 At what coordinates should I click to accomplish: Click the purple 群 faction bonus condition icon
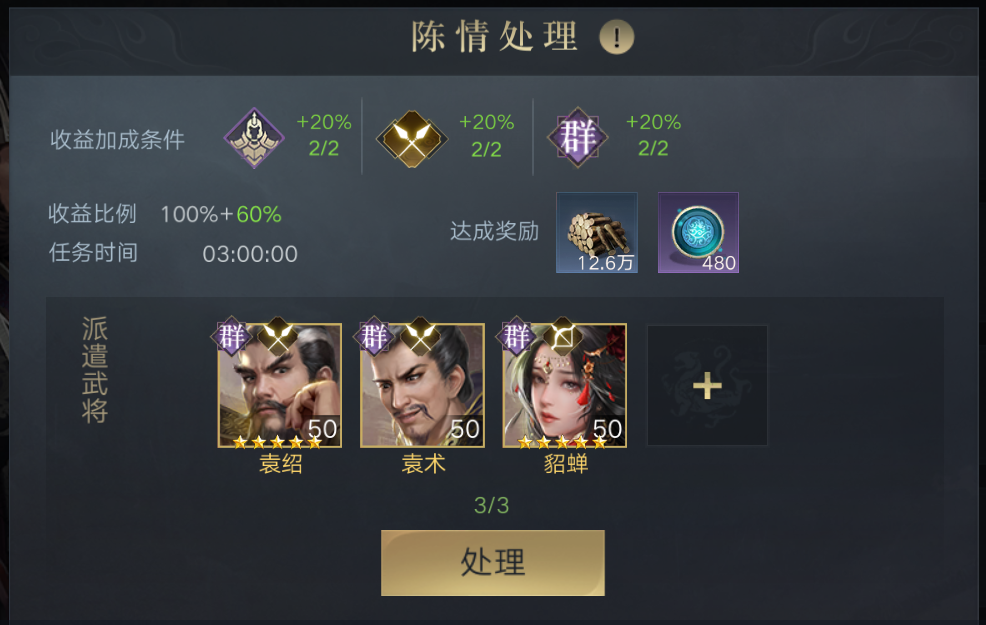click(577, 137)
